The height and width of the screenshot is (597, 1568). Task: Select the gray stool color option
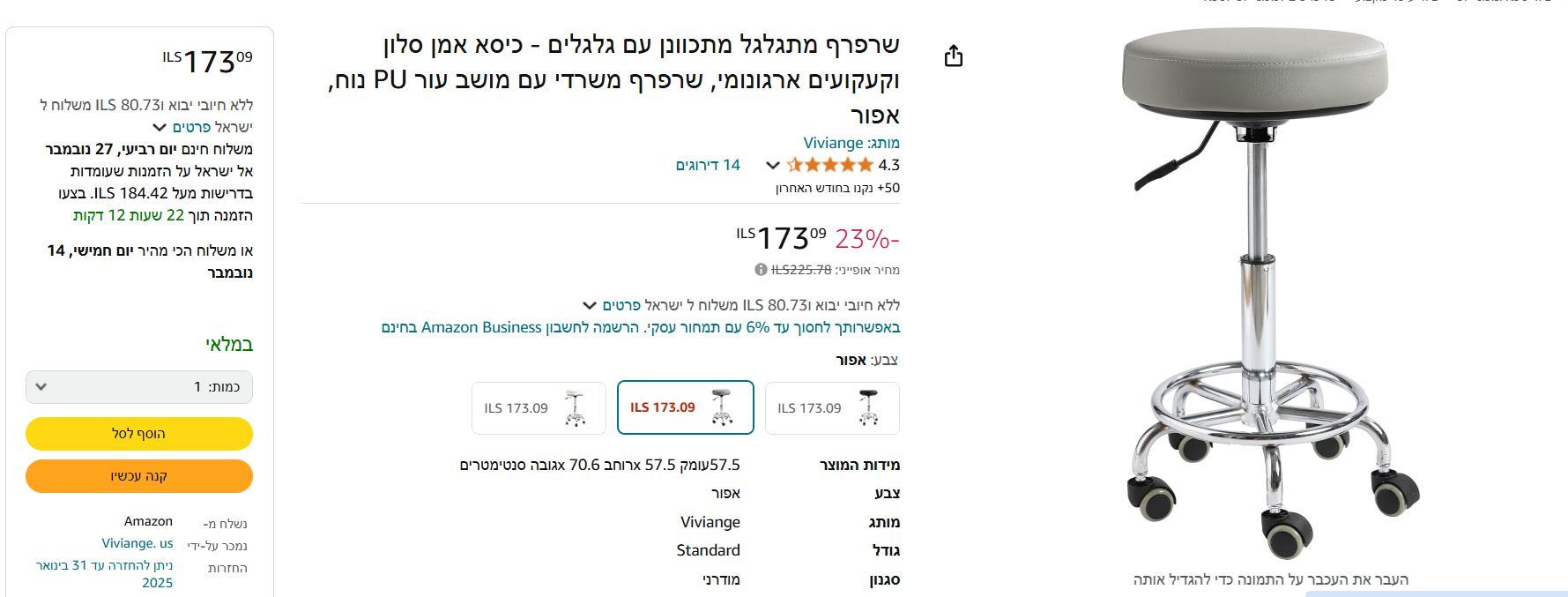686,407
